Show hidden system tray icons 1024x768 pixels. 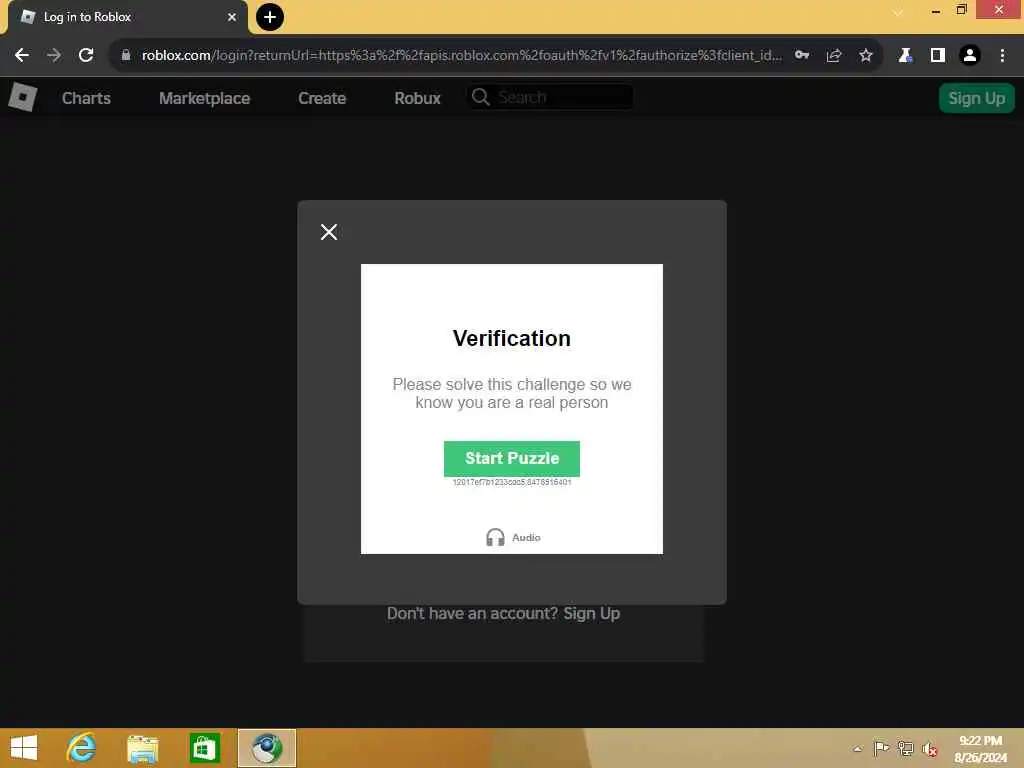click(x=857, y=748)
